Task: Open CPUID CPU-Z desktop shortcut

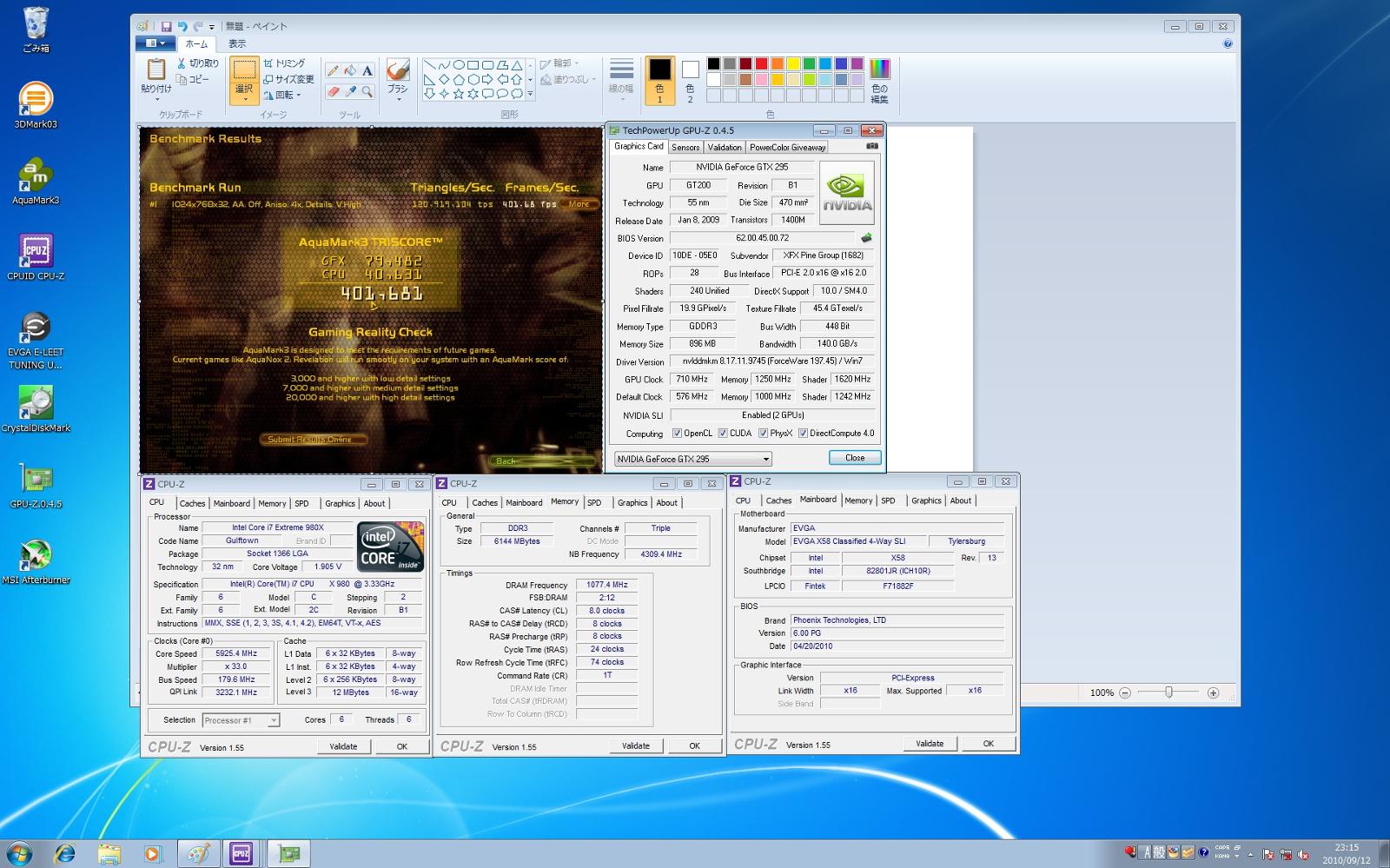Action: tap(36, 257)
